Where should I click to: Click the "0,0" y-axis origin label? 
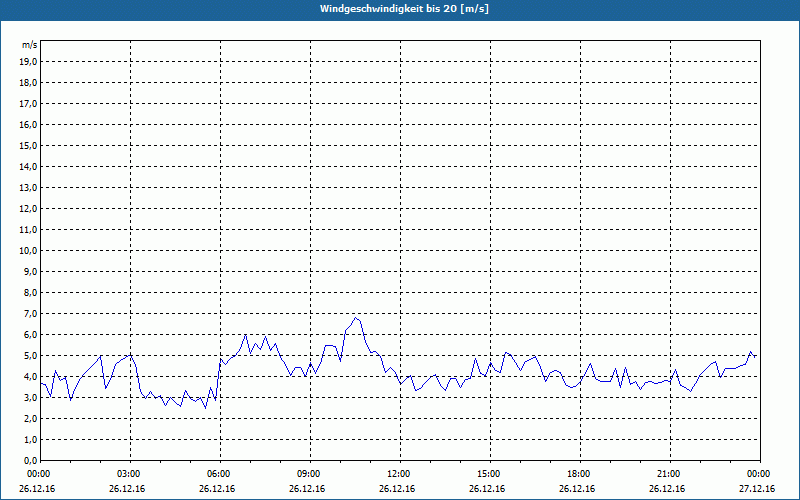[30, 460]
